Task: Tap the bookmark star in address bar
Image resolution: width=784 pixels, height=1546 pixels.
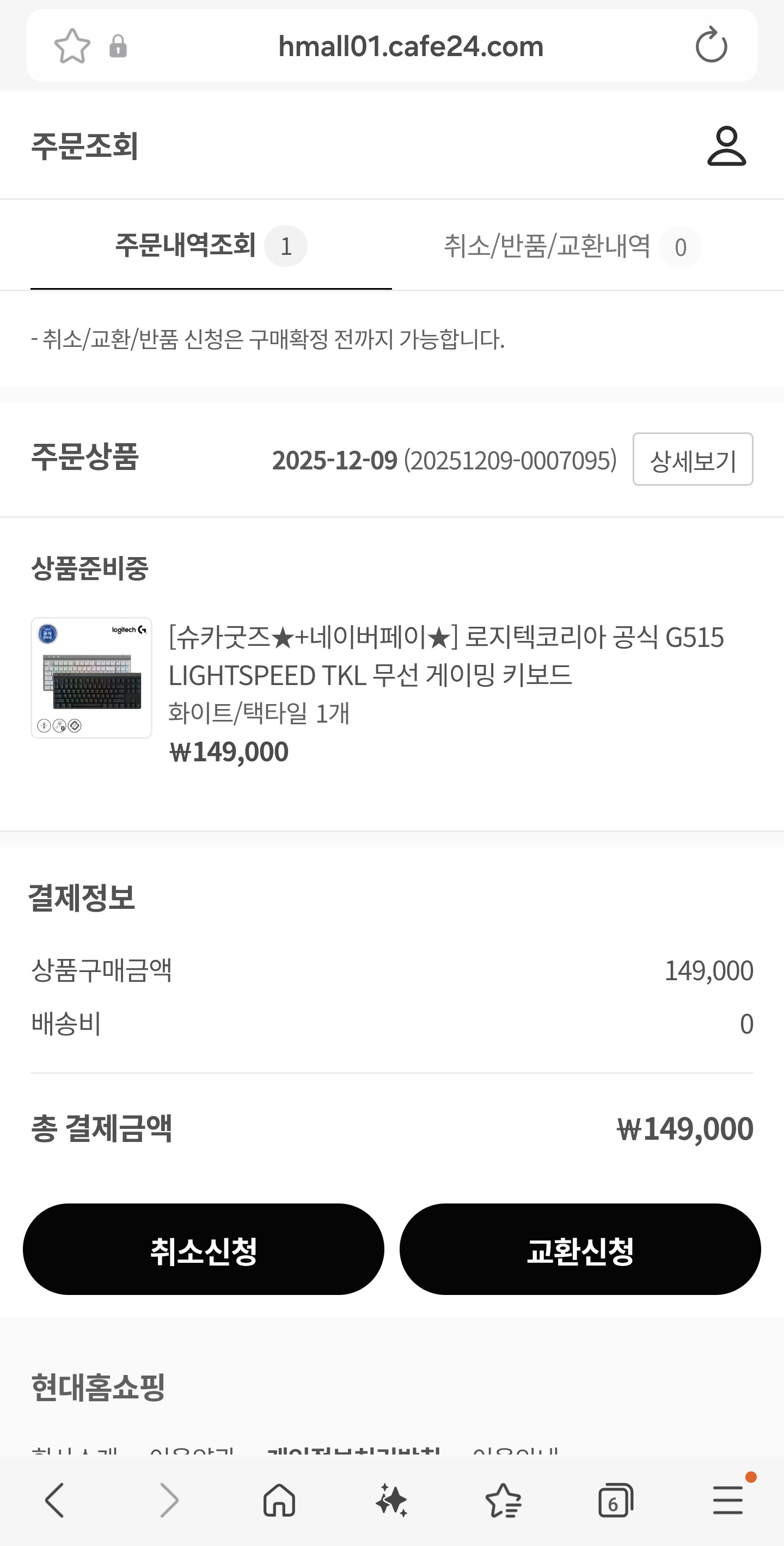Action: 72,46
